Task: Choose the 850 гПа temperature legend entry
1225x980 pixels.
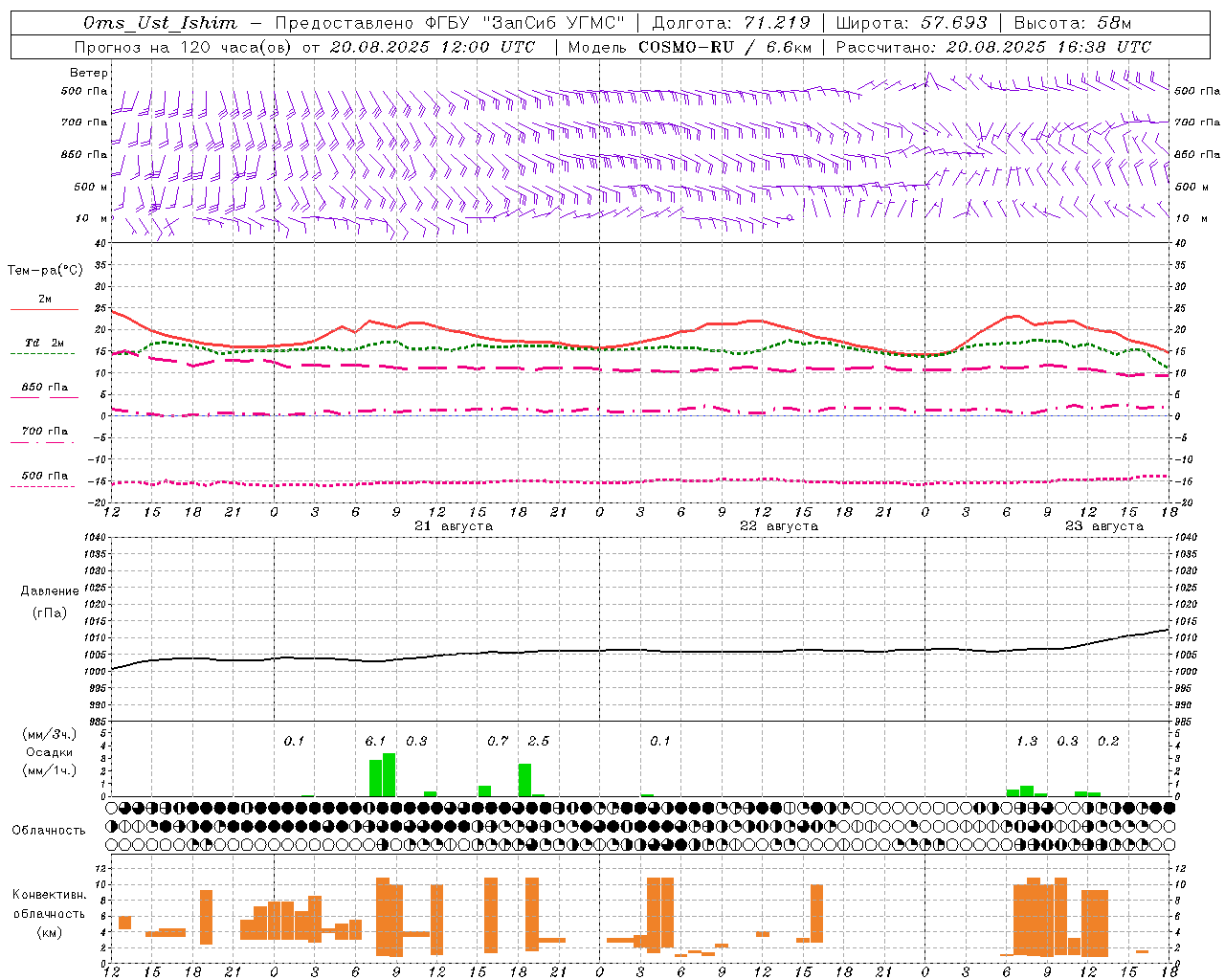Action: coord(44,391)
